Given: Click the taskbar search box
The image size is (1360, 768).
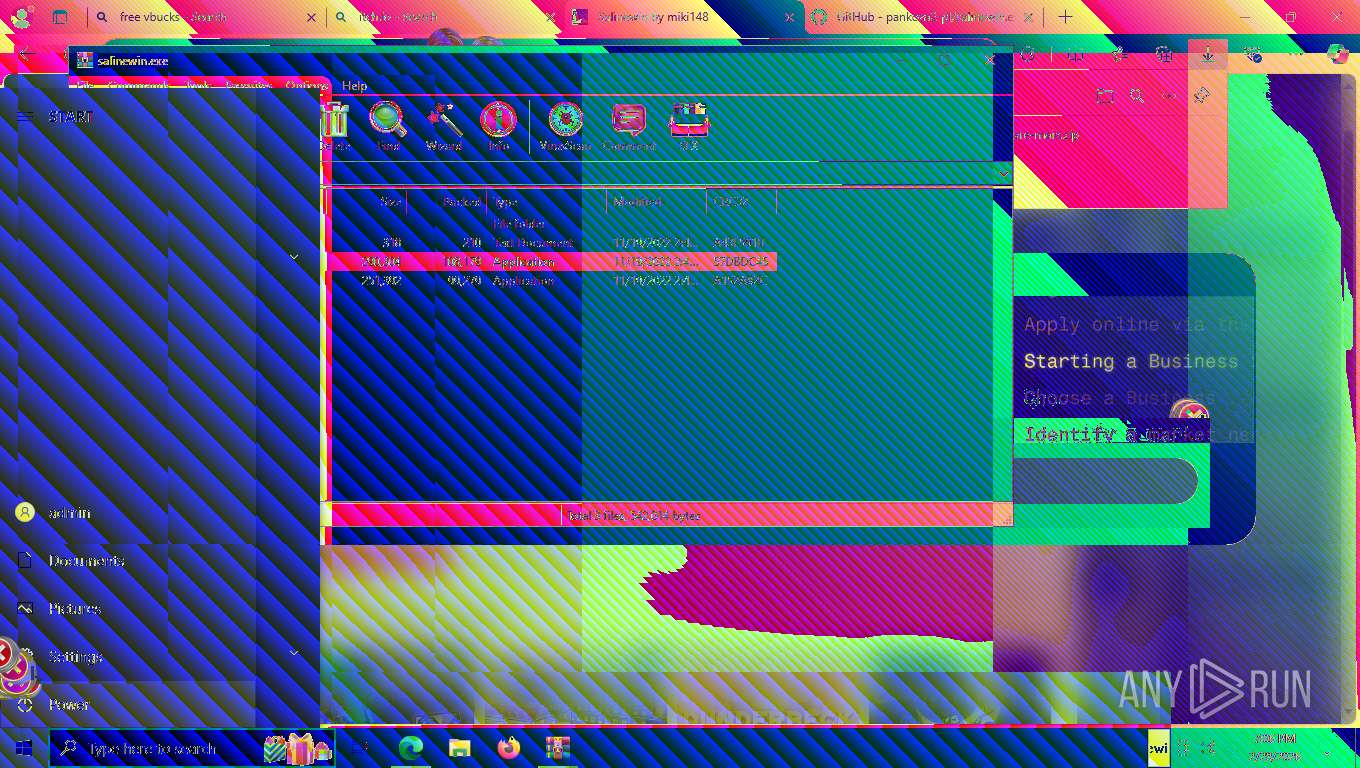Looking at the screenshot, I should (x=190, y=748).
